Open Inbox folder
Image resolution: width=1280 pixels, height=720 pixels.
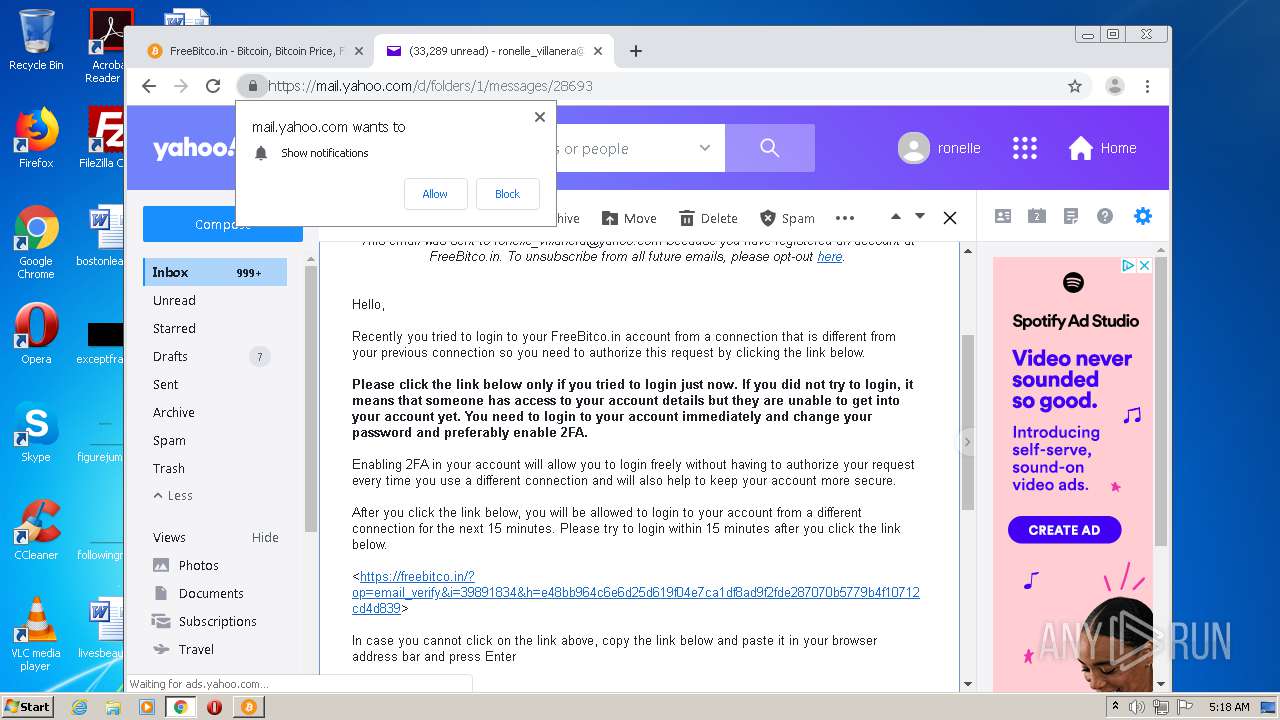click(x=215, y=272)
